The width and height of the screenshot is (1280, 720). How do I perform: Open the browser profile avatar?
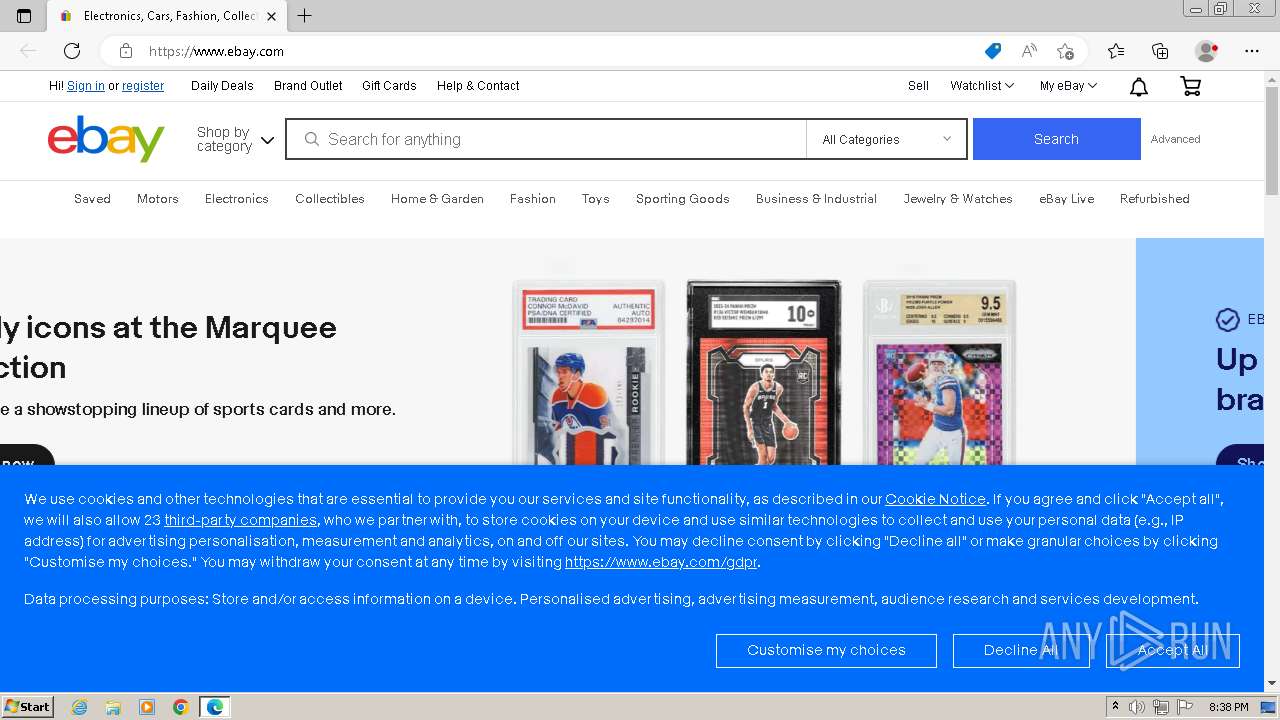tap(1206, 51)
